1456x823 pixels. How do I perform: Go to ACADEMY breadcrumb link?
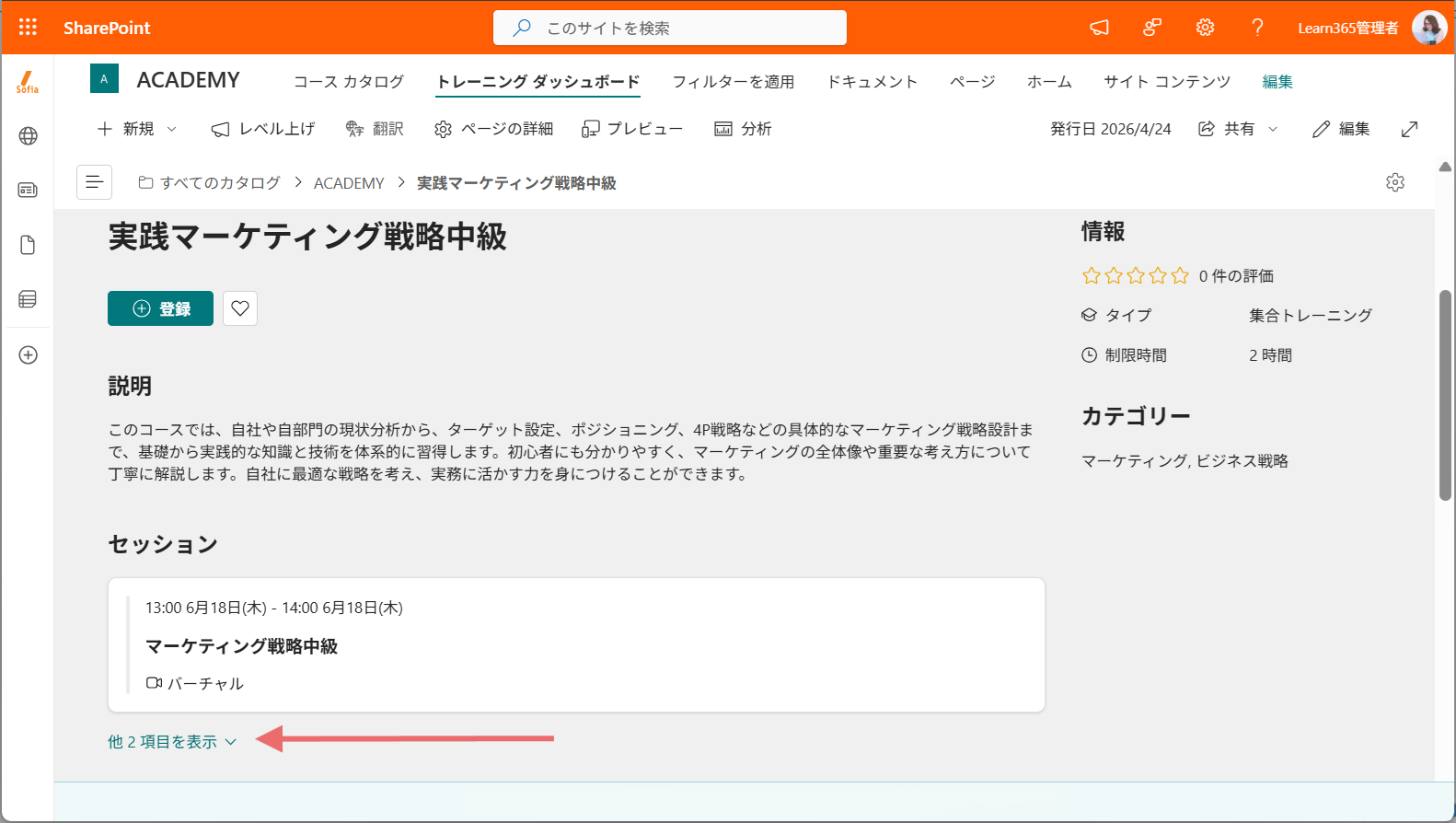[x=349, y=182]
